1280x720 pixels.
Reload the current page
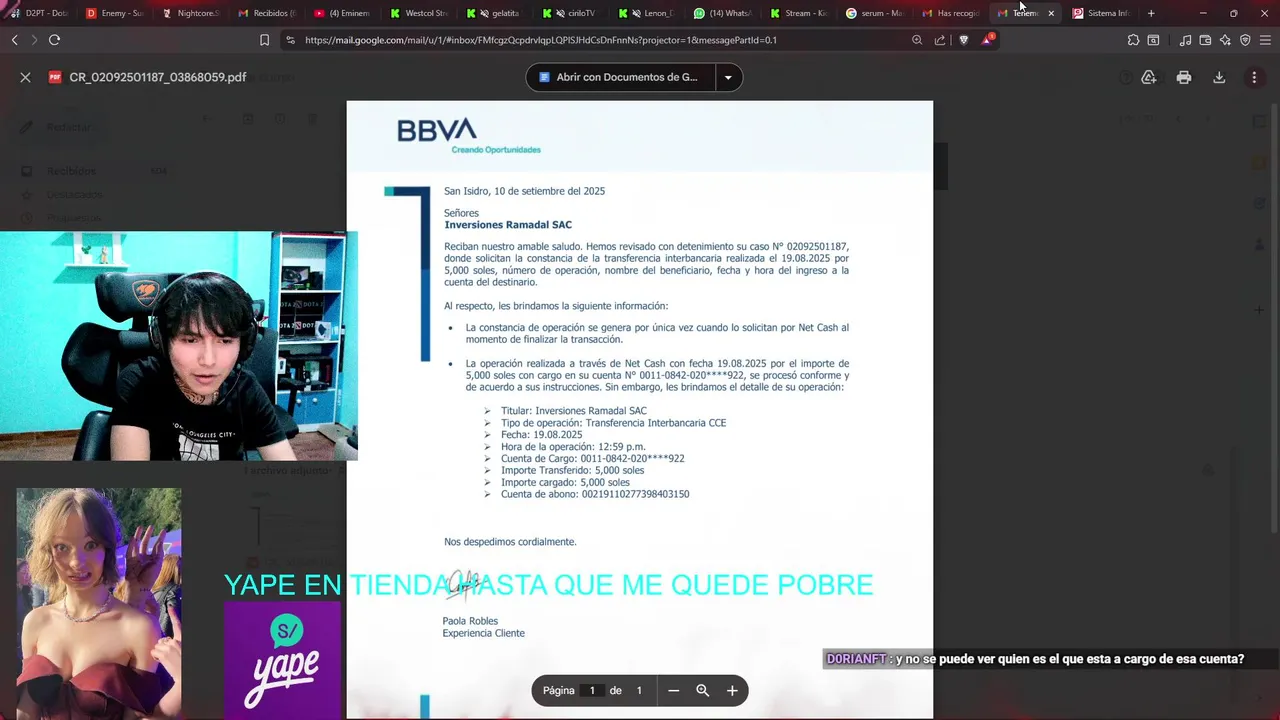tap(54, 40)
